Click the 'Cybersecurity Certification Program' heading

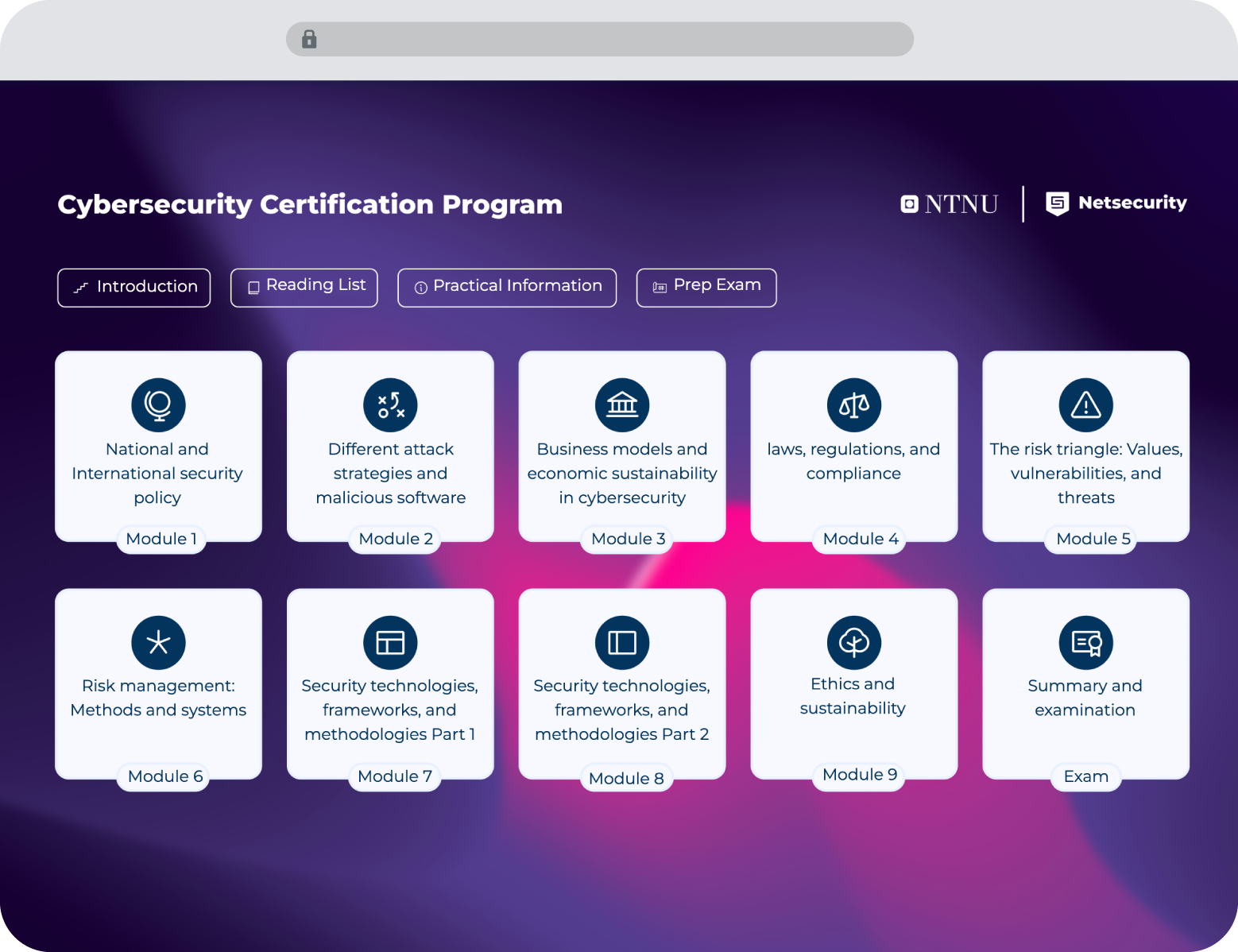tap(310, 205)
